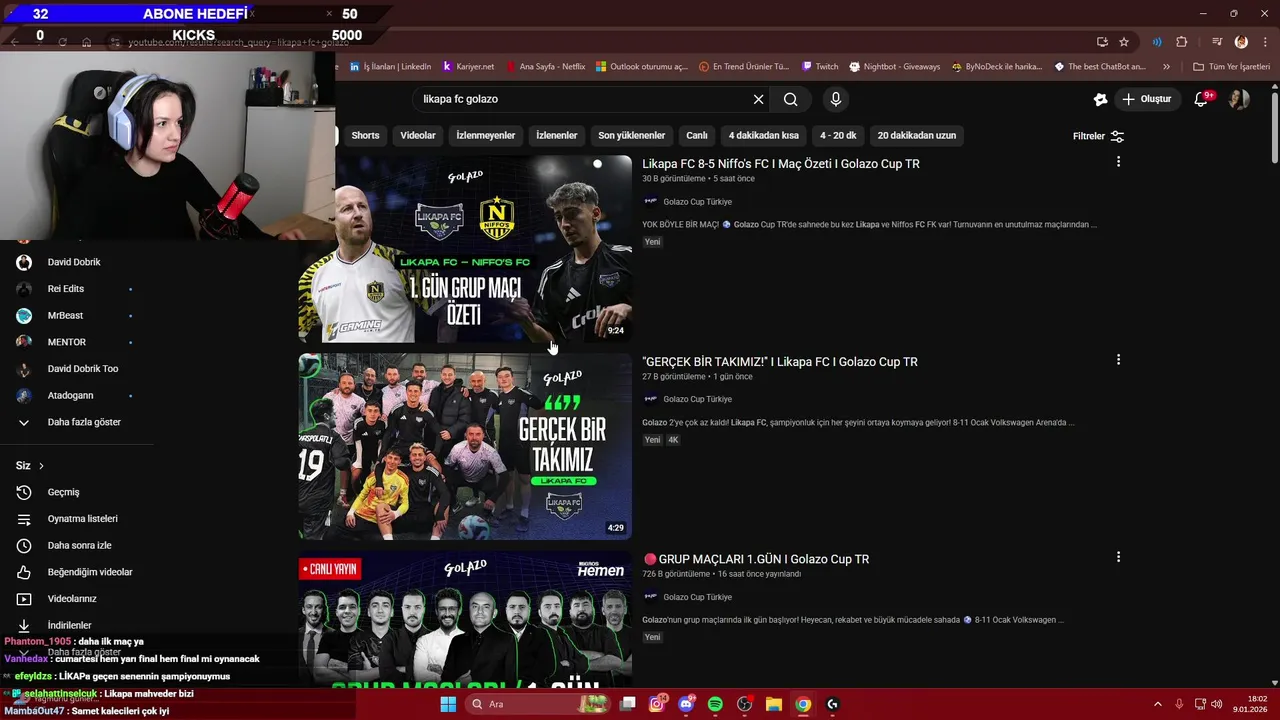Click the volume icon in system tray

click(1217, 704)
